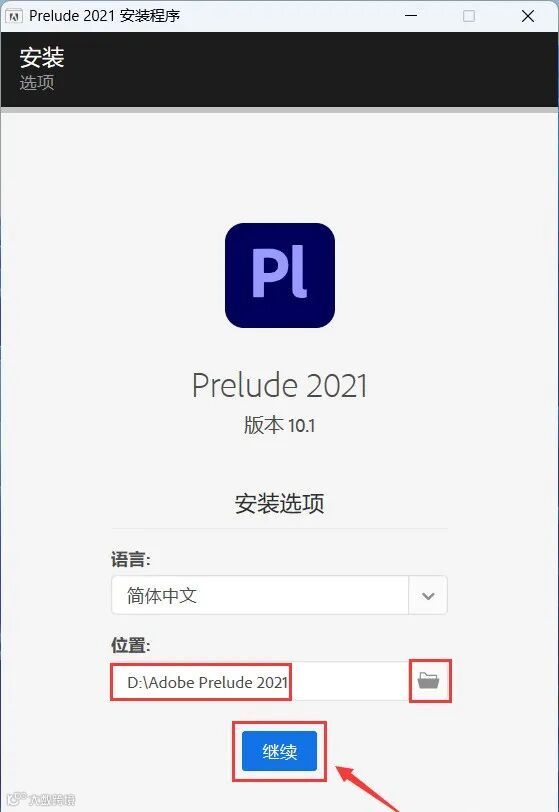Click the window title Prelude 2021 安装程序
The height and width of the screenshot is (812, 559).
(x=104, y=16)
